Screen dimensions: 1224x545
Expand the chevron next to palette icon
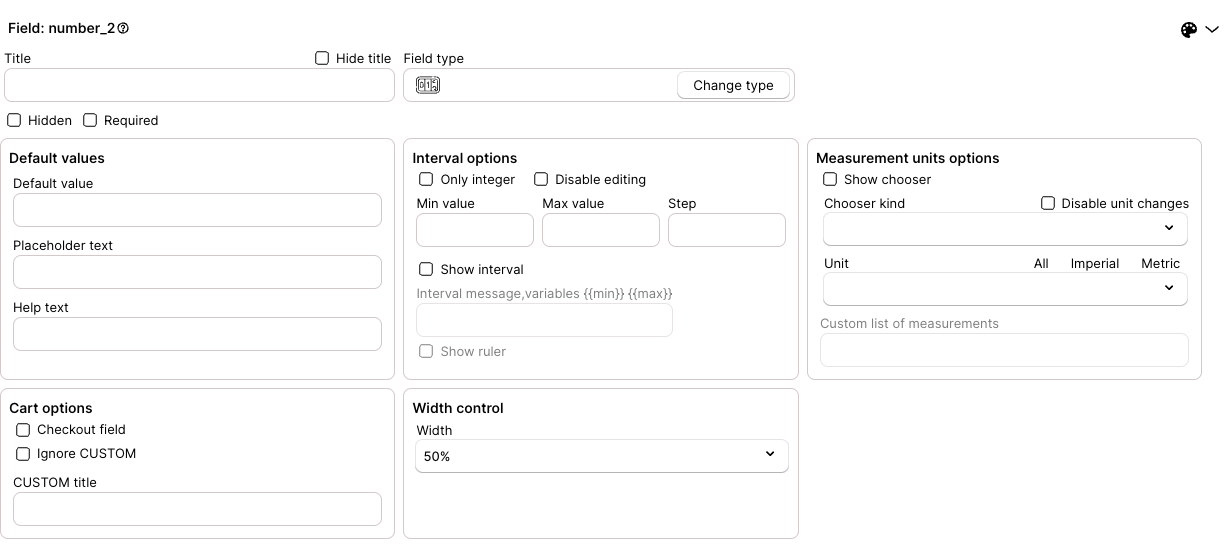pyautogui.click(x=1211, y=30)
